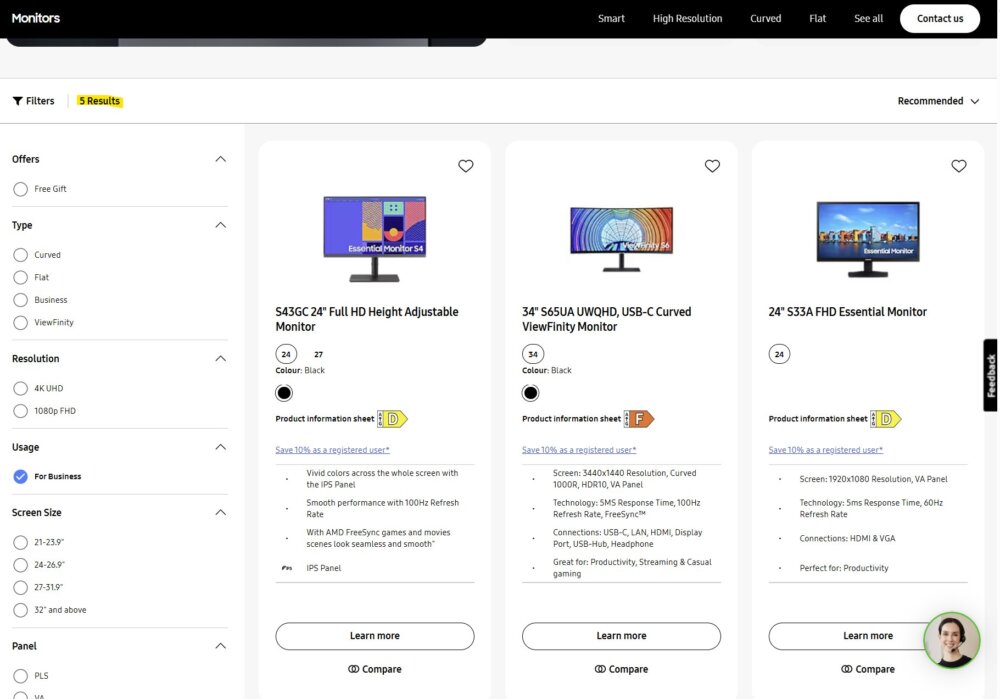Collapse the Screen Size filter section
Image resolution: width=1000 pixels, height=699 pixels.
point(221,512)
